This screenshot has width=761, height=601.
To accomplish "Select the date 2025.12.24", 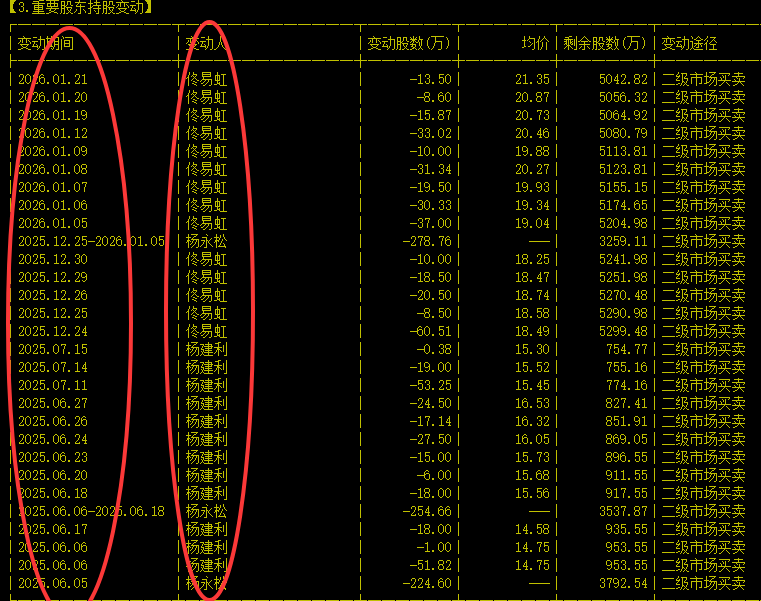I will click(53, 331).
